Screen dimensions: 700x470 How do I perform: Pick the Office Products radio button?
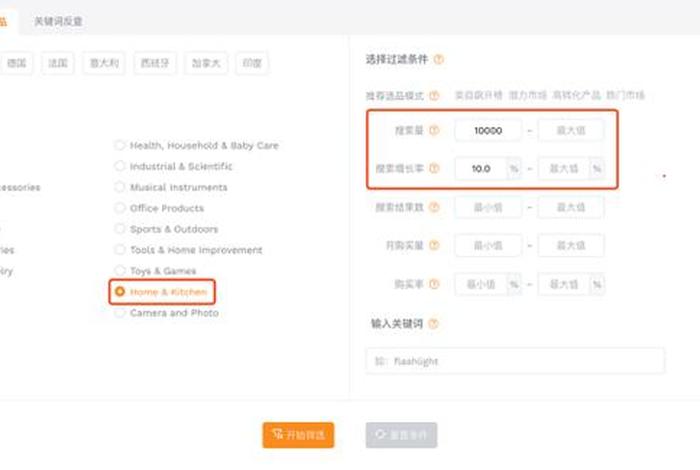120,208
